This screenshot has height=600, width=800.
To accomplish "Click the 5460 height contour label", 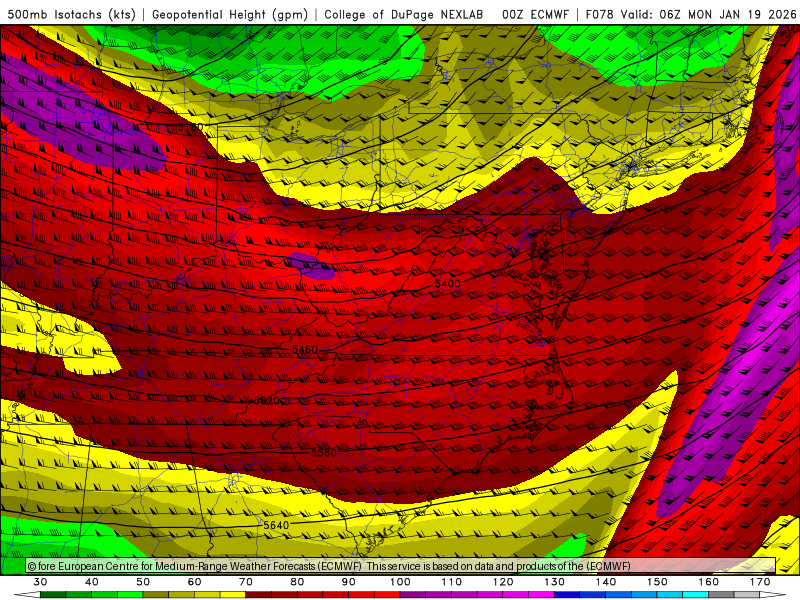I will click(305, 349).
